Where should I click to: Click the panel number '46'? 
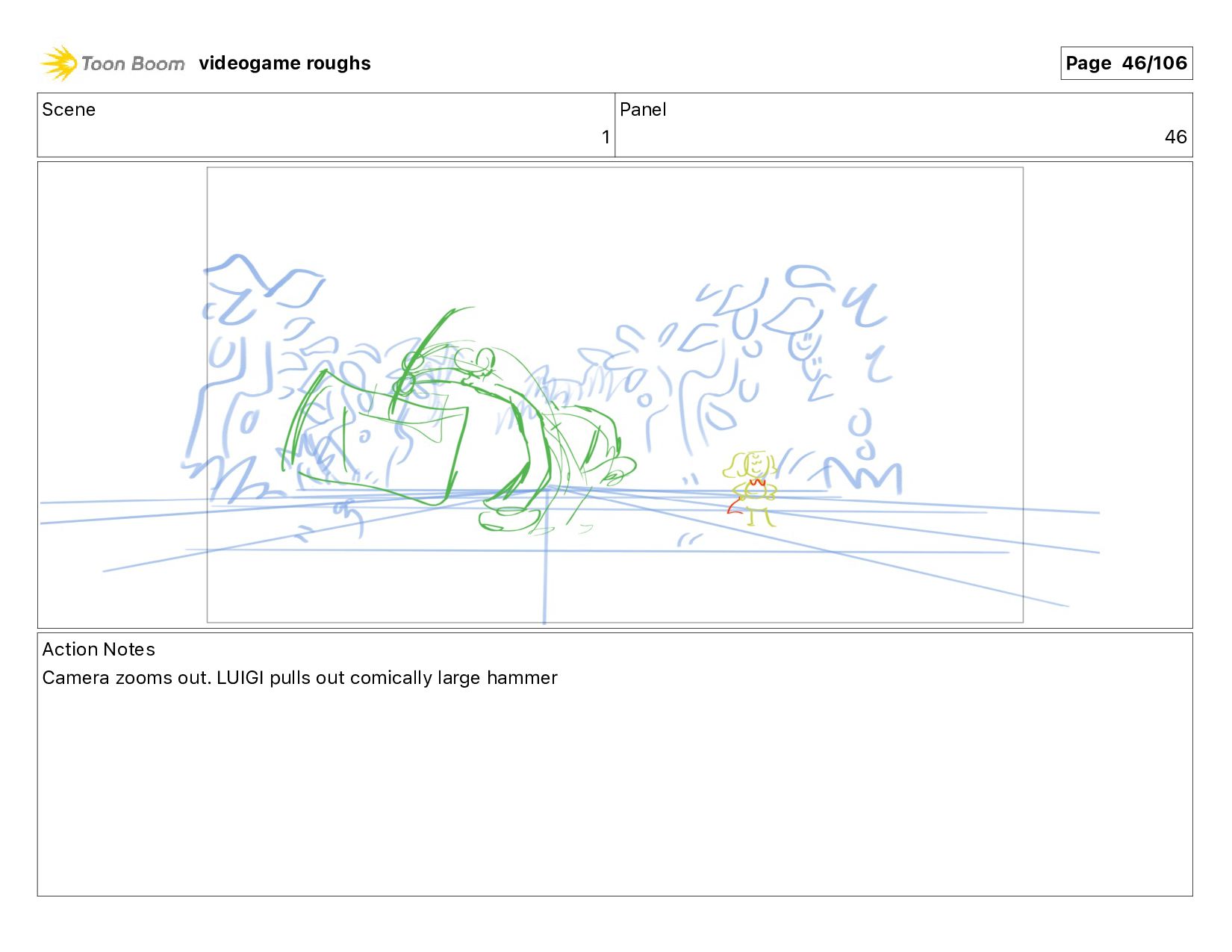[x=1175, y=137]
